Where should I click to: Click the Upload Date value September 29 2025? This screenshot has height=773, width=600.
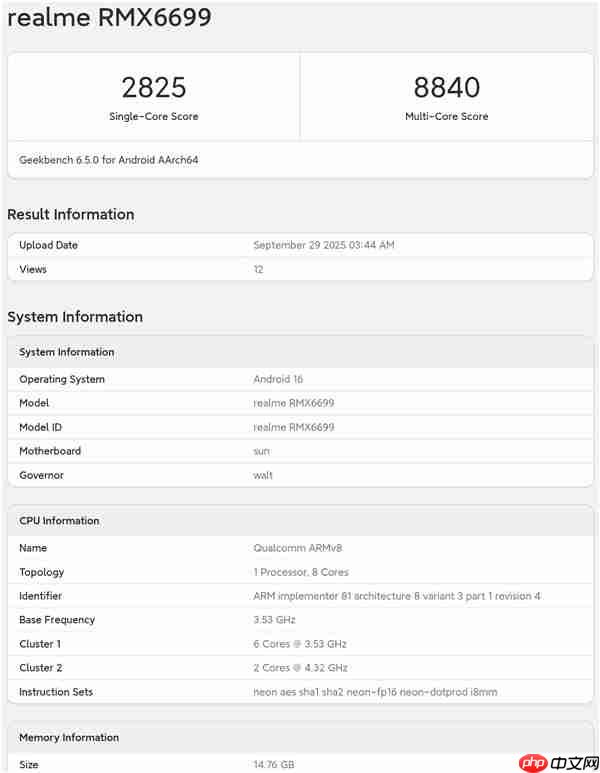coord(324,245)
